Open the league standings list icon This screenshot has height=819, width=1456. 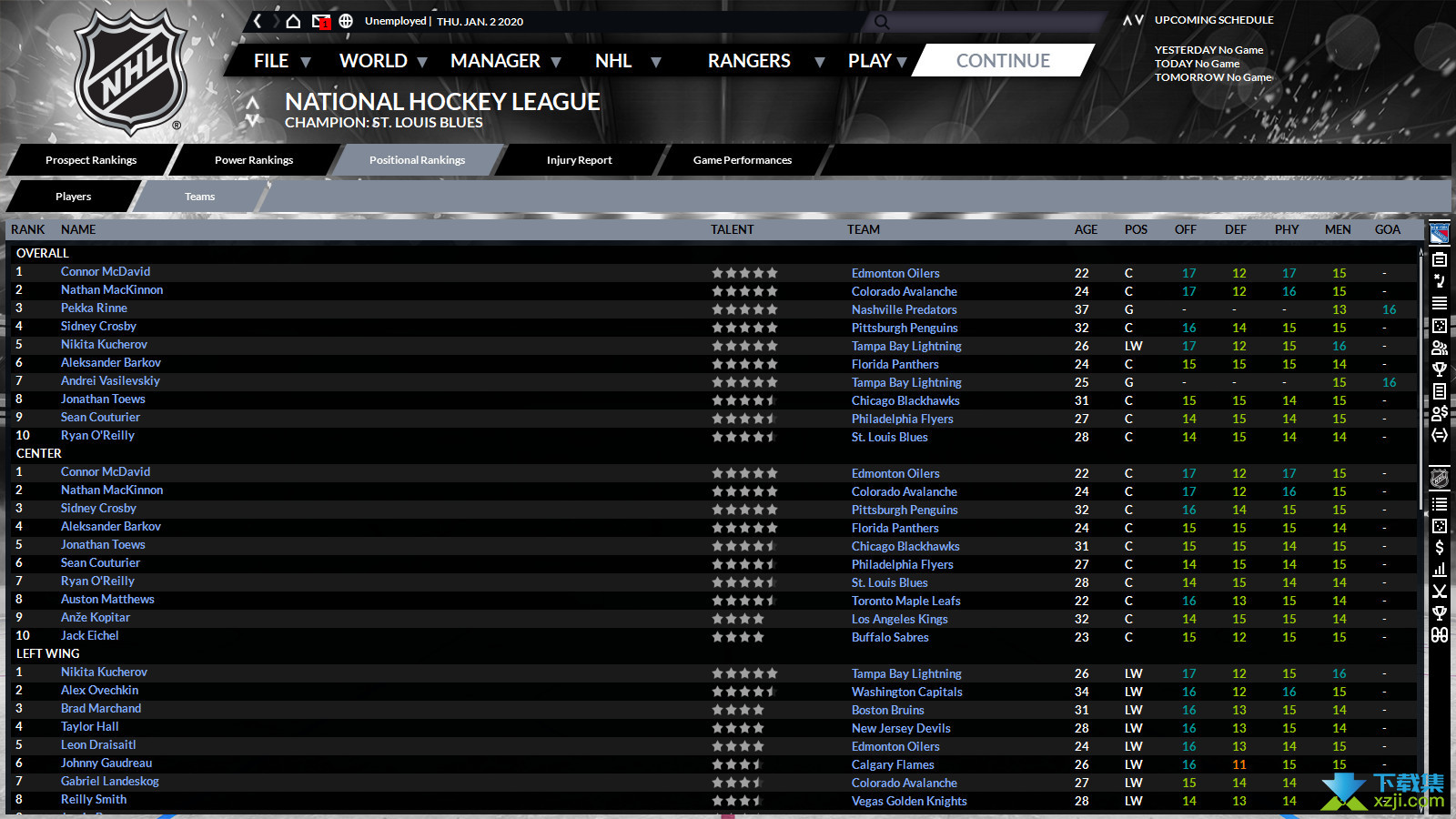click(1440, 503)
